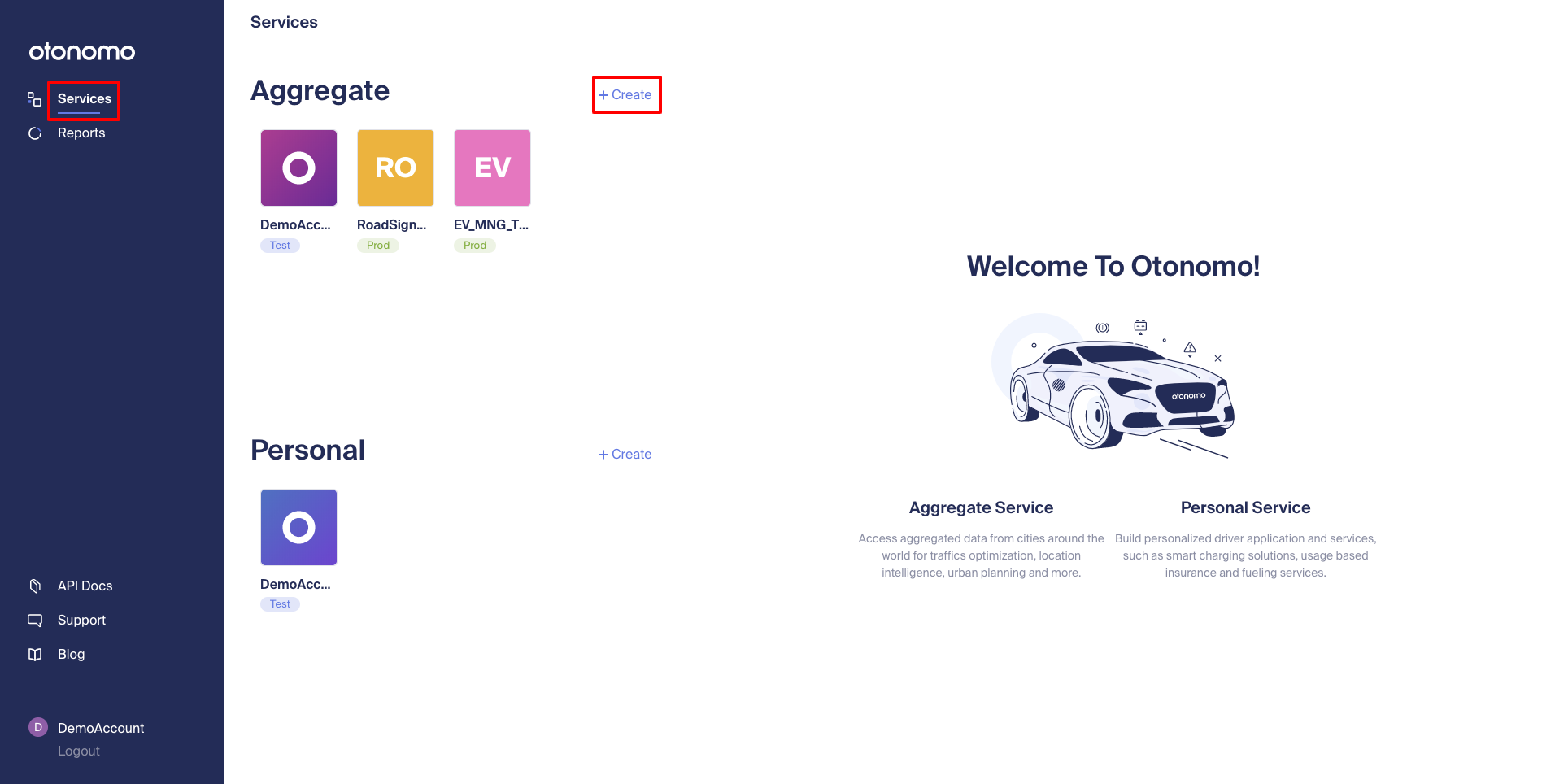
Task: Open the yellow RO RoadSign service tile
Action: (395, 168)
